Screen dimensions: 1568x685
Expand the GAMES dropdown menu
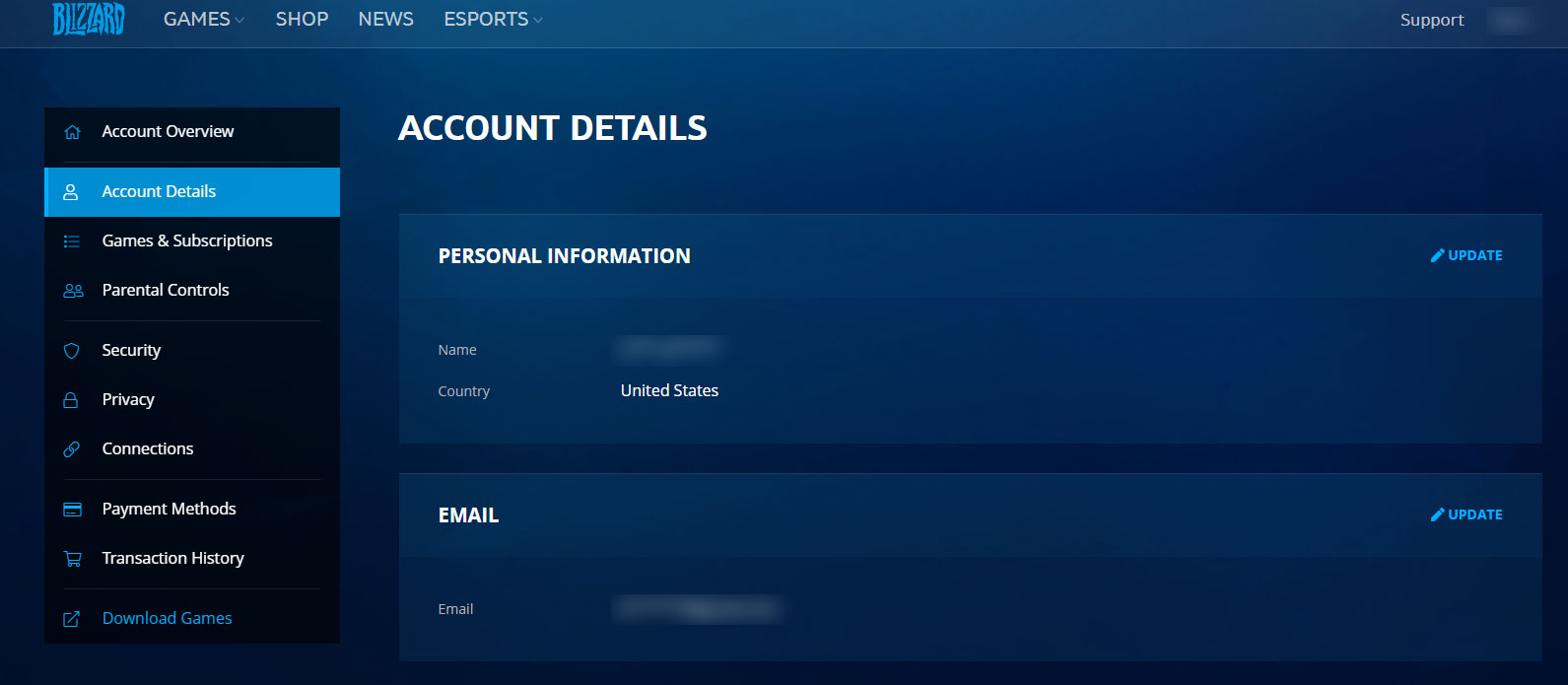tap(203, 20)
